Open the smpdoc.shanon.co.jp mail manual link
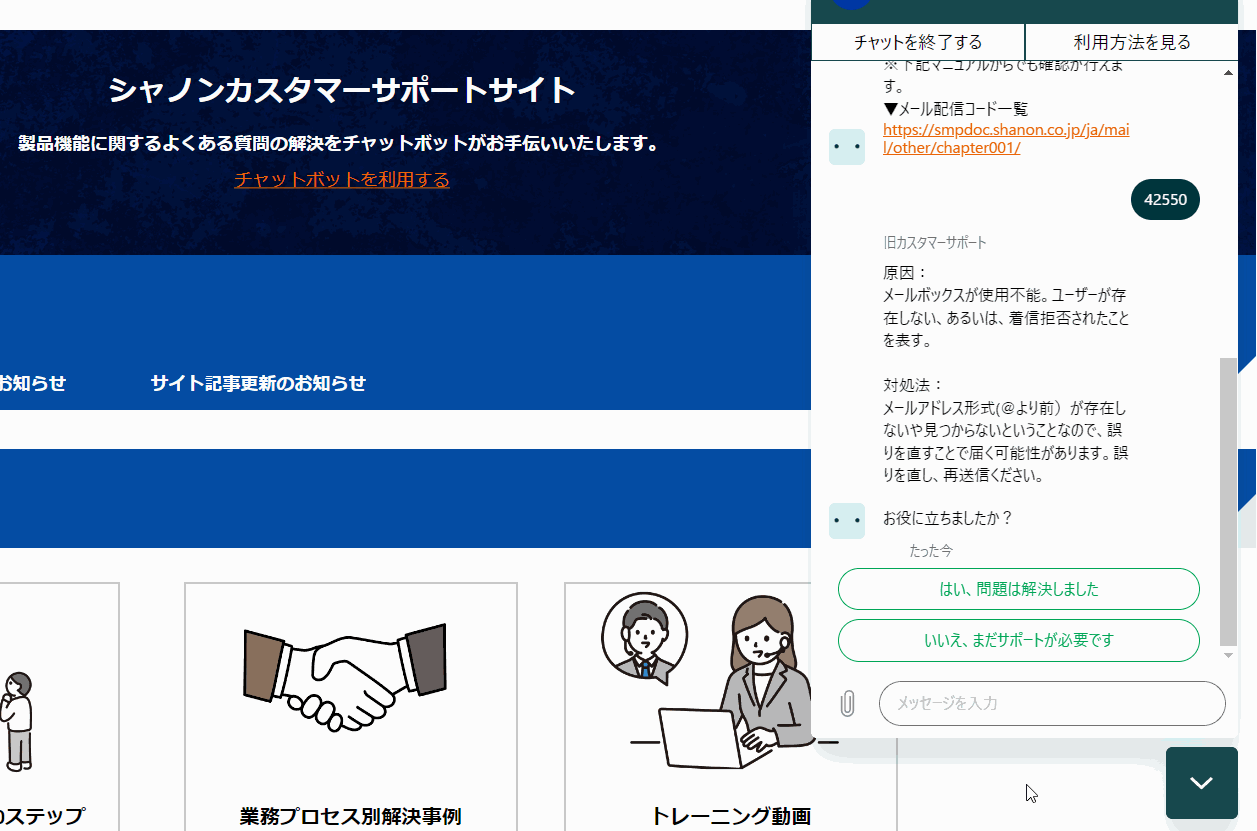The width and height of the screenshot is (1257, 831). (1006, 139)
